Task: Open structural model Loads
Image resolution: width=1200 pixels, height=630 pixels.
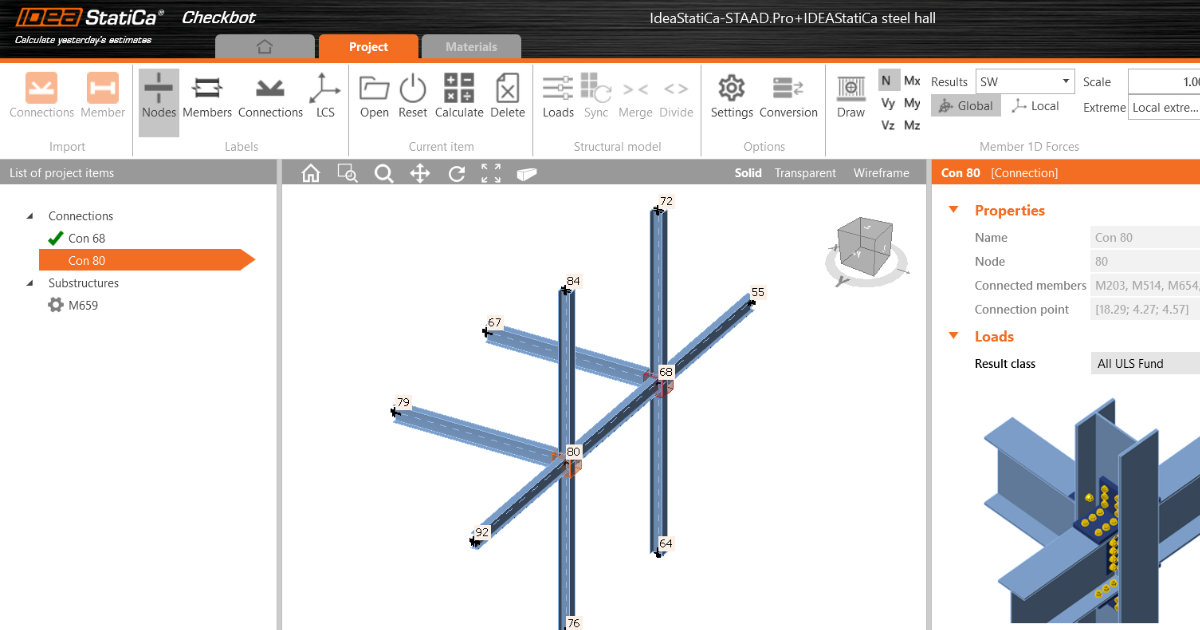Action: point(558,96)
